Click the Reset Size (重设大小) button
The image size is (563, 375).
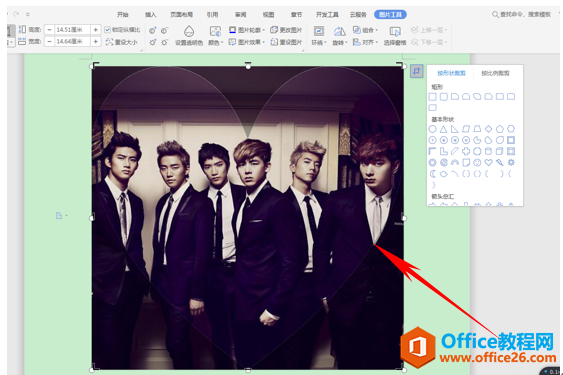121,42
